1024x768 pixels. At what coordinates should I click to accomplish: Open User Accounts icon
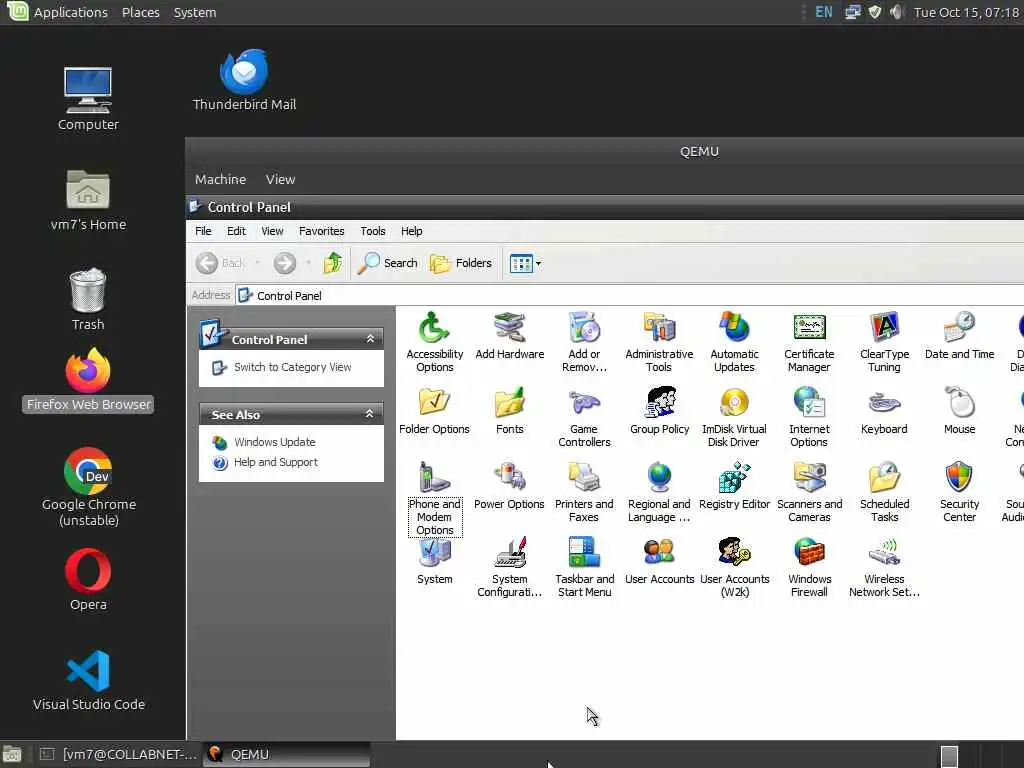tap(659, 561)
